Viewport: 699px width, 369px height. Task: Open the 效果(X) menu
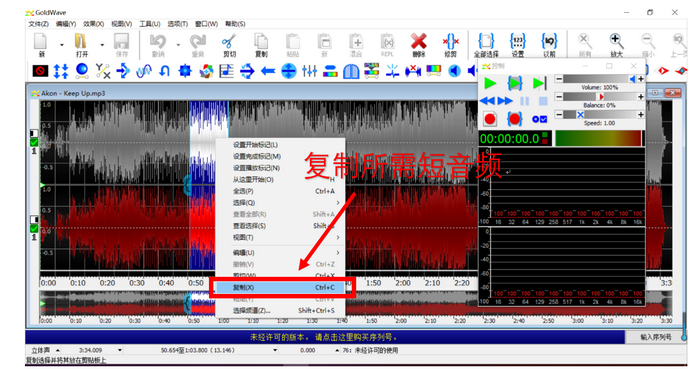93,24
